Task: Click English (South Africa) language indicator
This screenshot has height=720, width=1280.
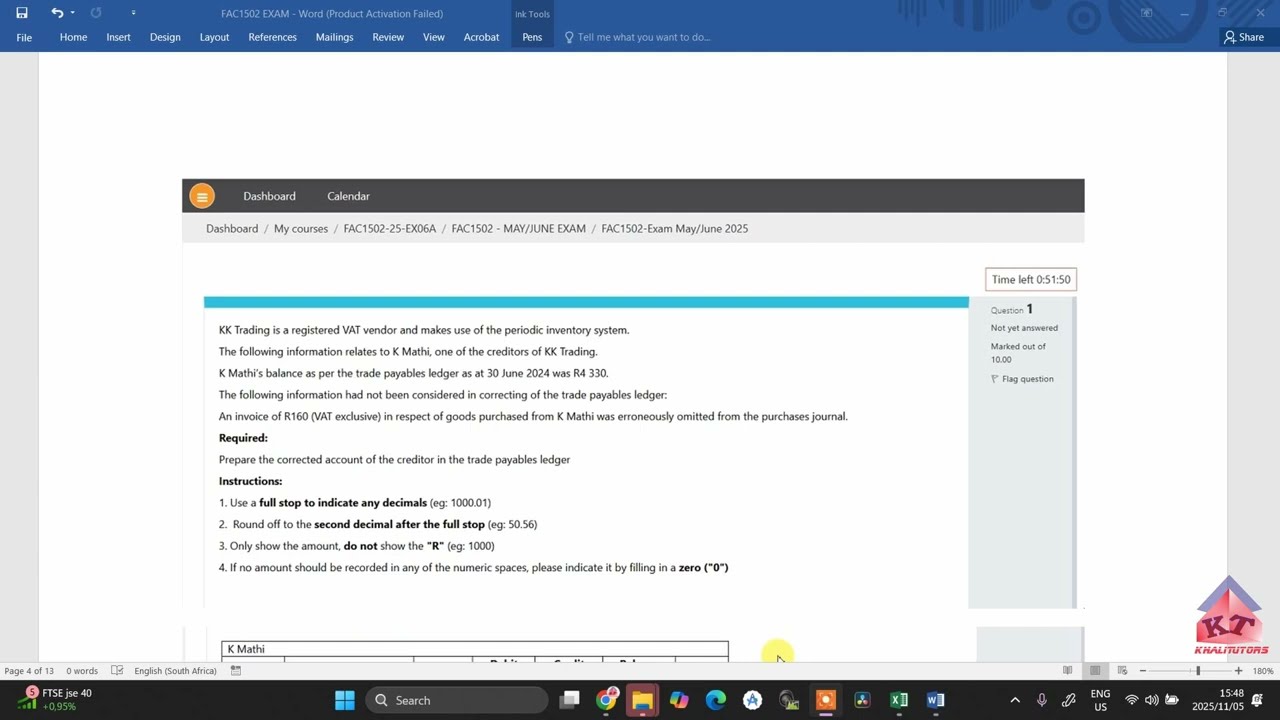Action: click(176, 671)
